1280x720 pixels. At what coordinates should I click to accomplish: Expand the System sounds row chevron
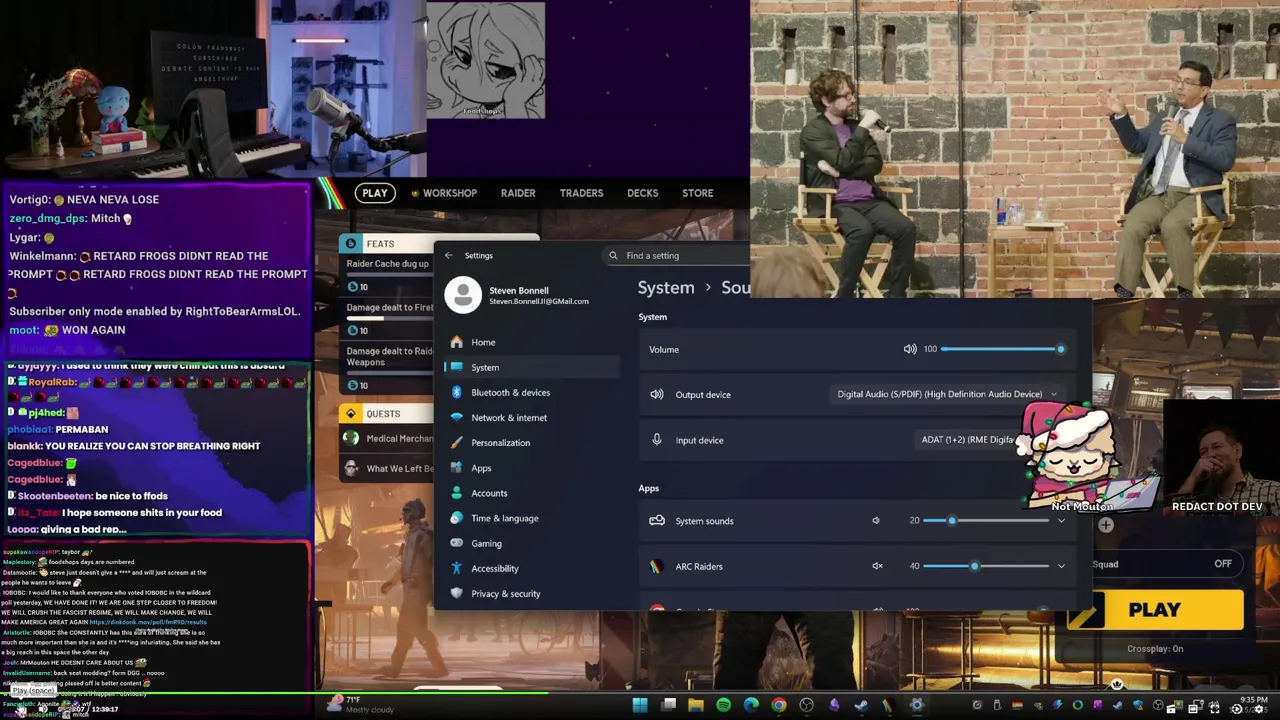(1061, 520)
